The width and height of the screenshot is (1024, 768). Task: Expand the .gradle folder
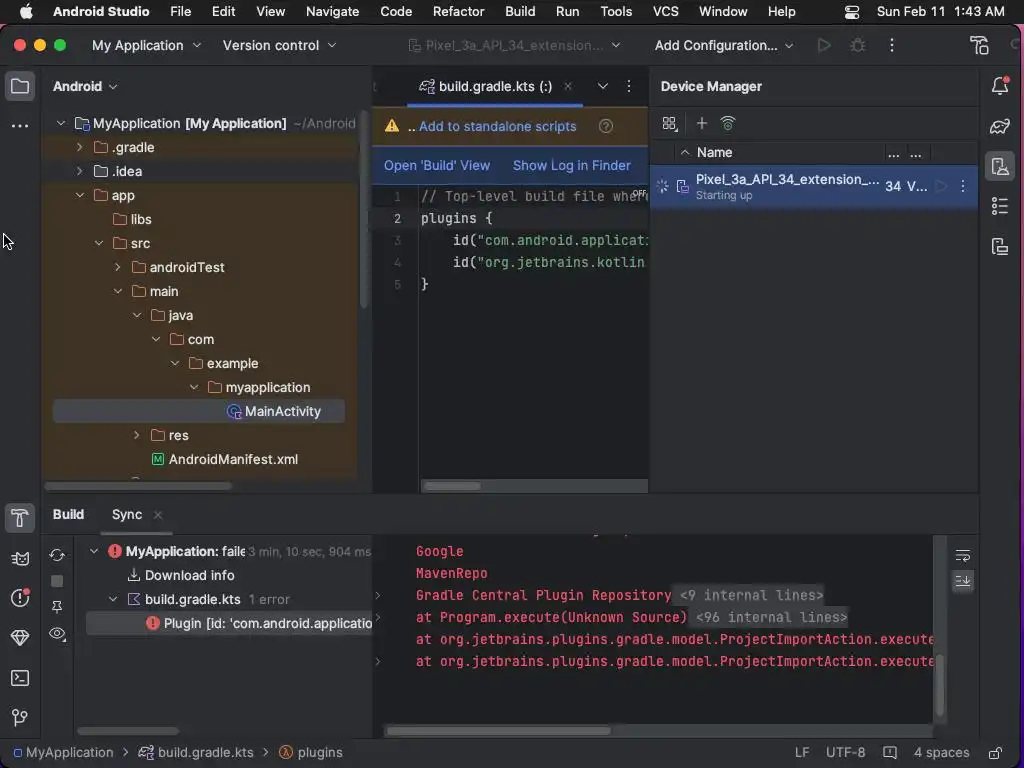(80, 147)
